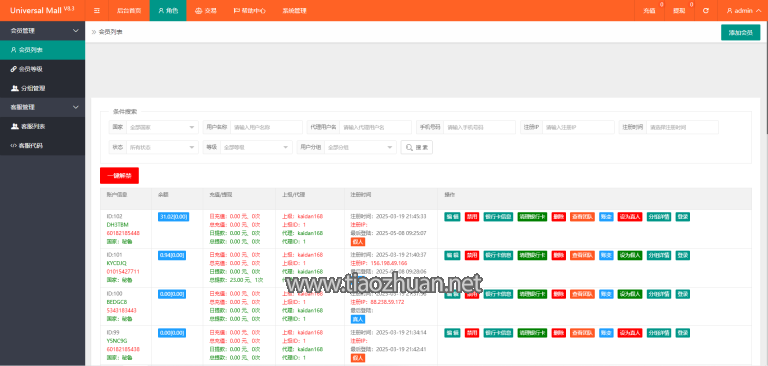Click 设为真人 for user ID:99
This screenshot has width=768, height=366.
[630, 333]
